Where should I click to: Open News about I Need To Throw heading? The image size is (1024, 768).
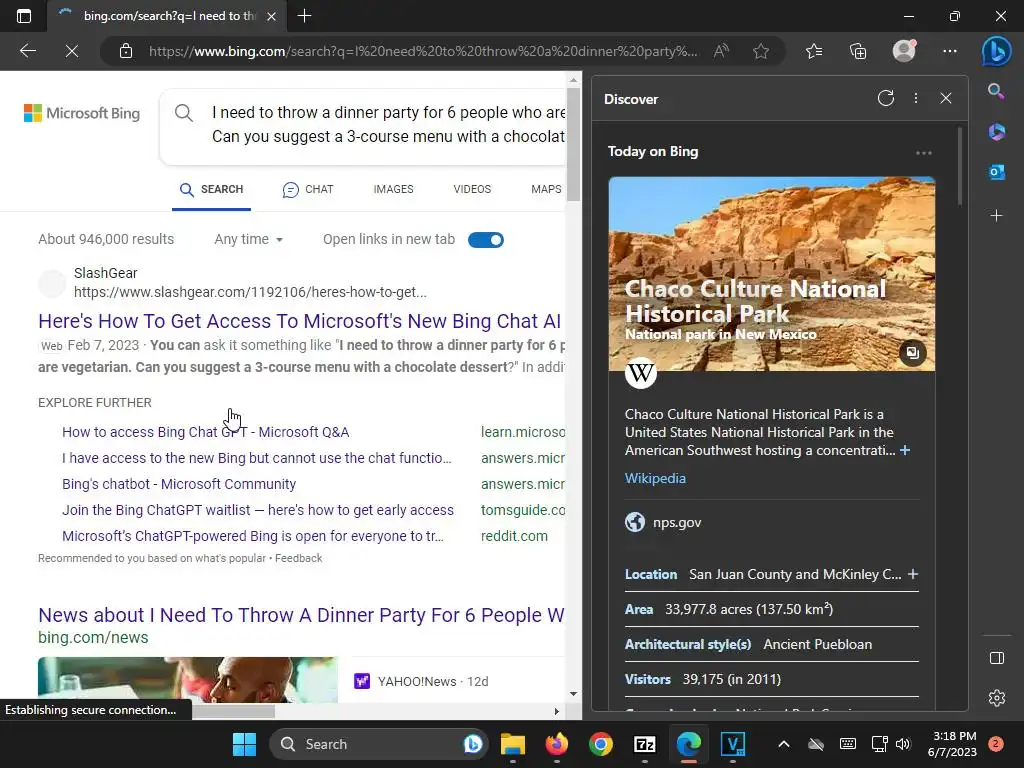(301, 615)
